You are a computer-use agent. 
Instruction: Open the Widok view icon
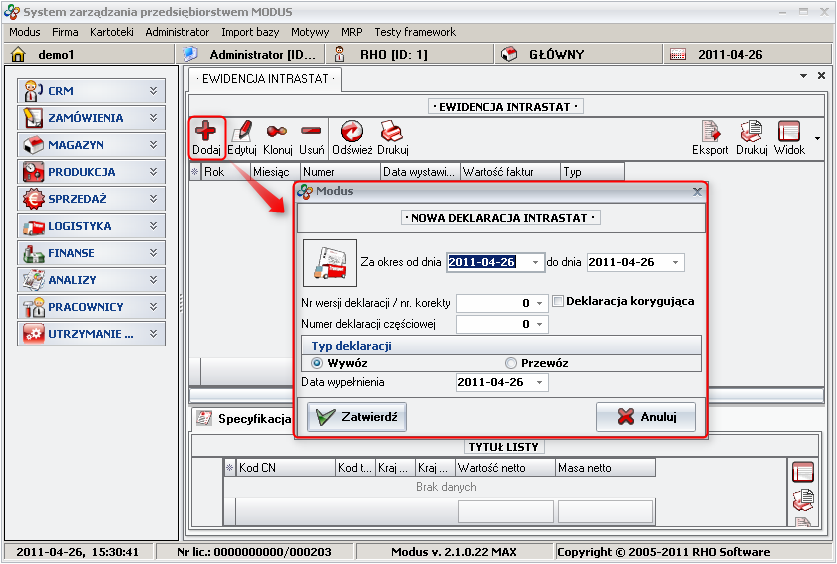click(790, 131)
